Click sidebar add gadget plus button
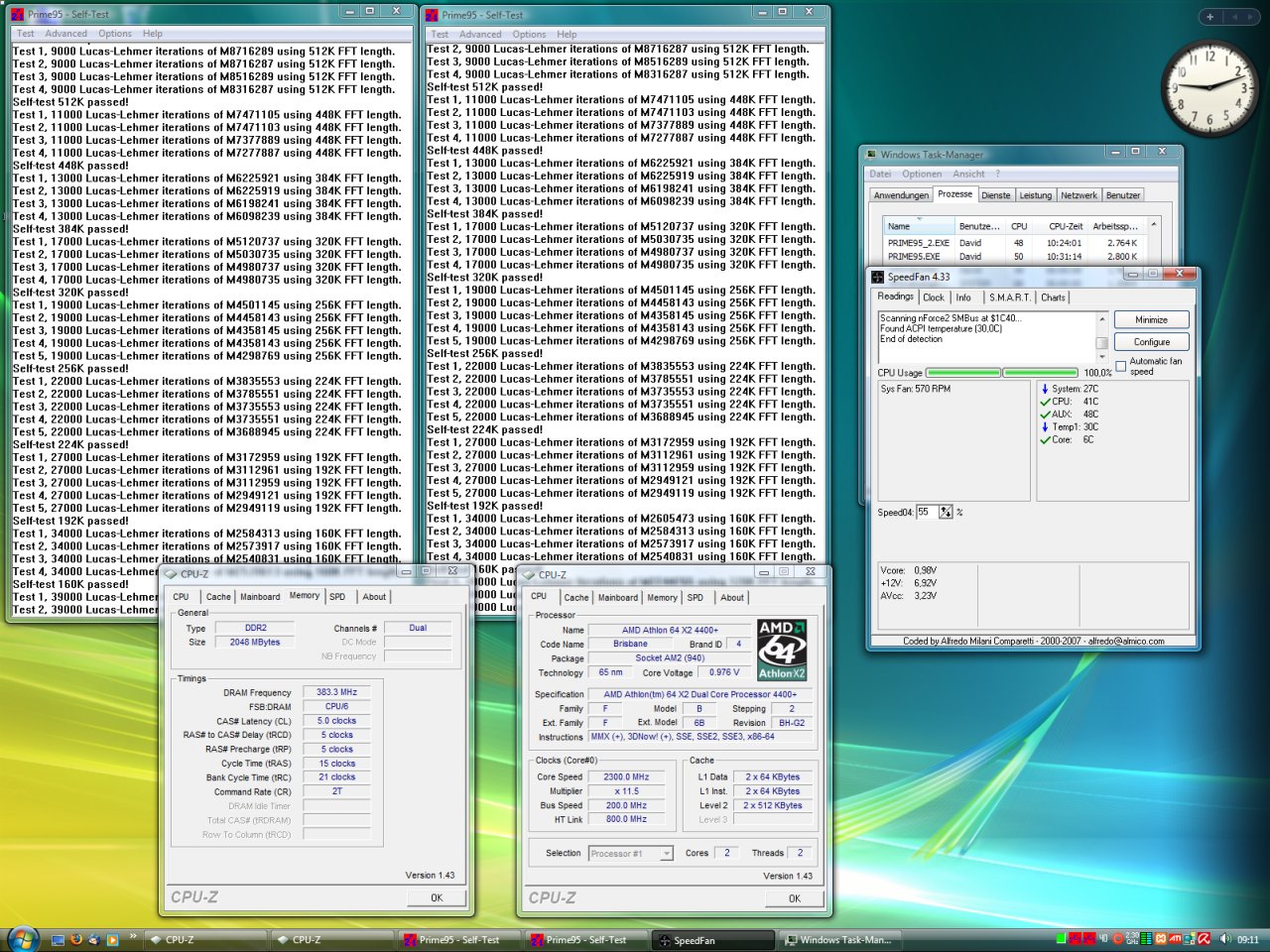The width and height of the screenshot is (1270, 952). pos(1209,16)
